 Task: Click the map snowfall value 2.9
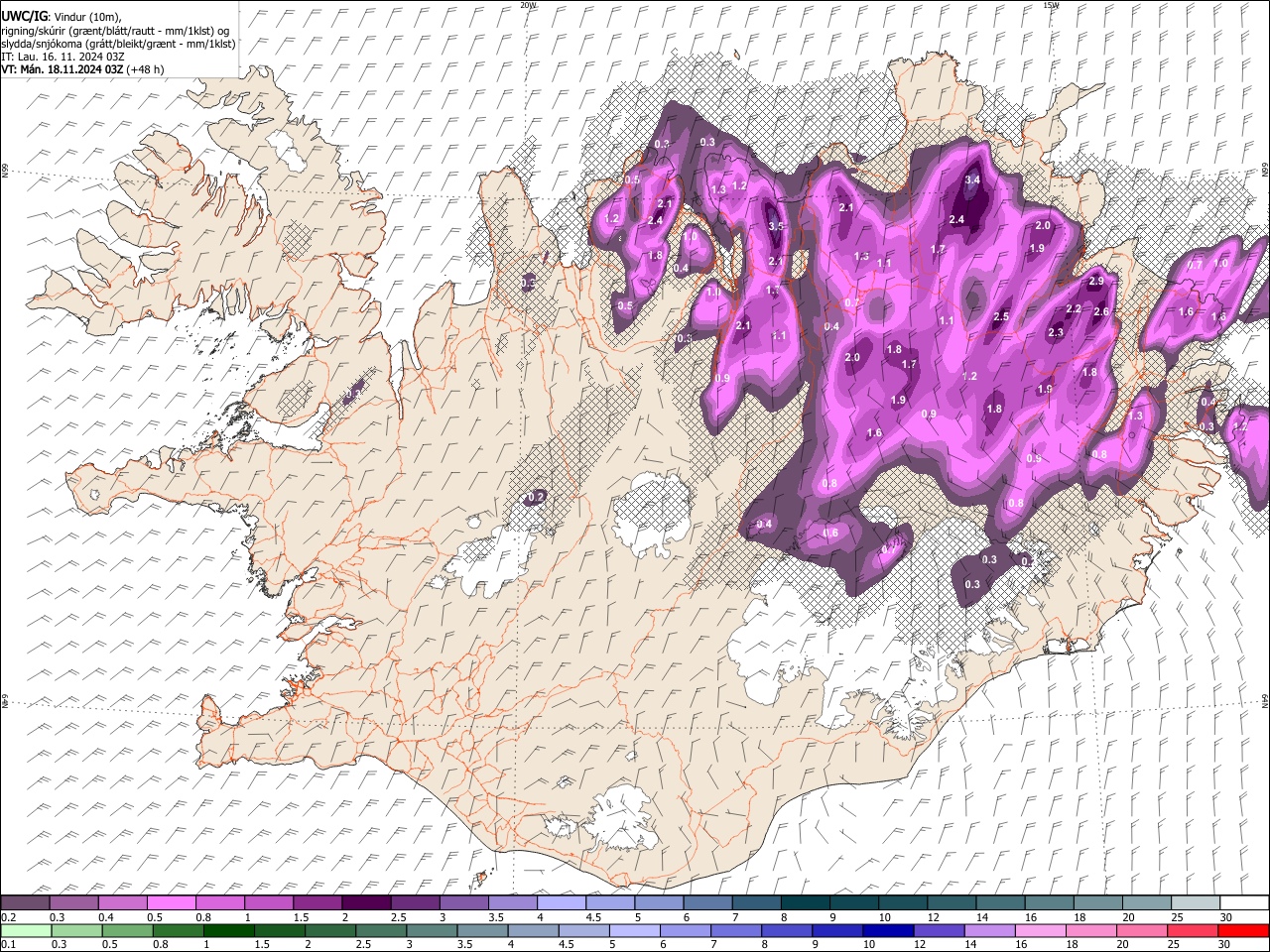point(1096,282)
